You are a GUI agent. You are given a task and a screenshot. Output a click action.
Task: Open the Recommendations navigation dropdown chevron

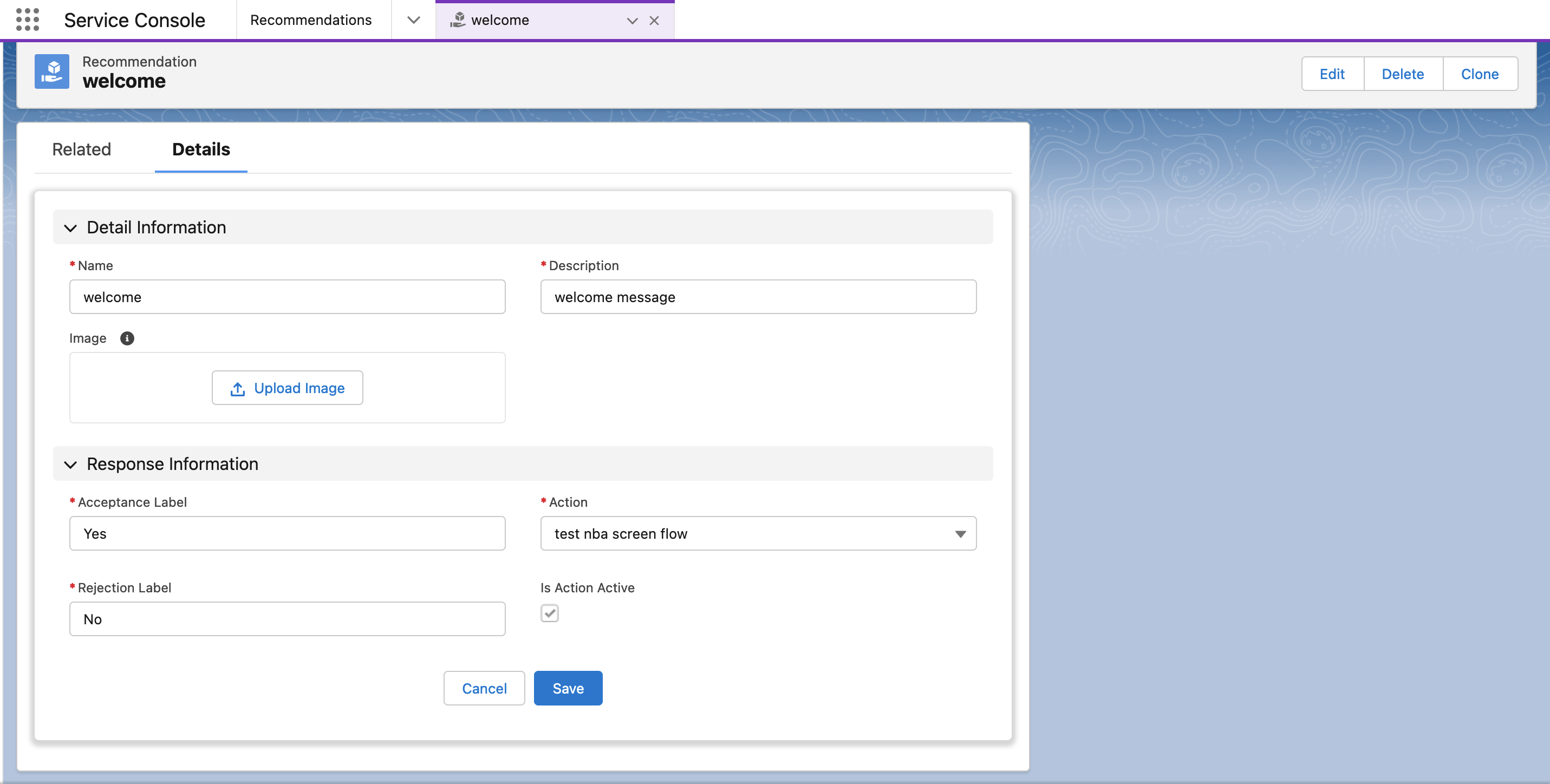[413, 20]
